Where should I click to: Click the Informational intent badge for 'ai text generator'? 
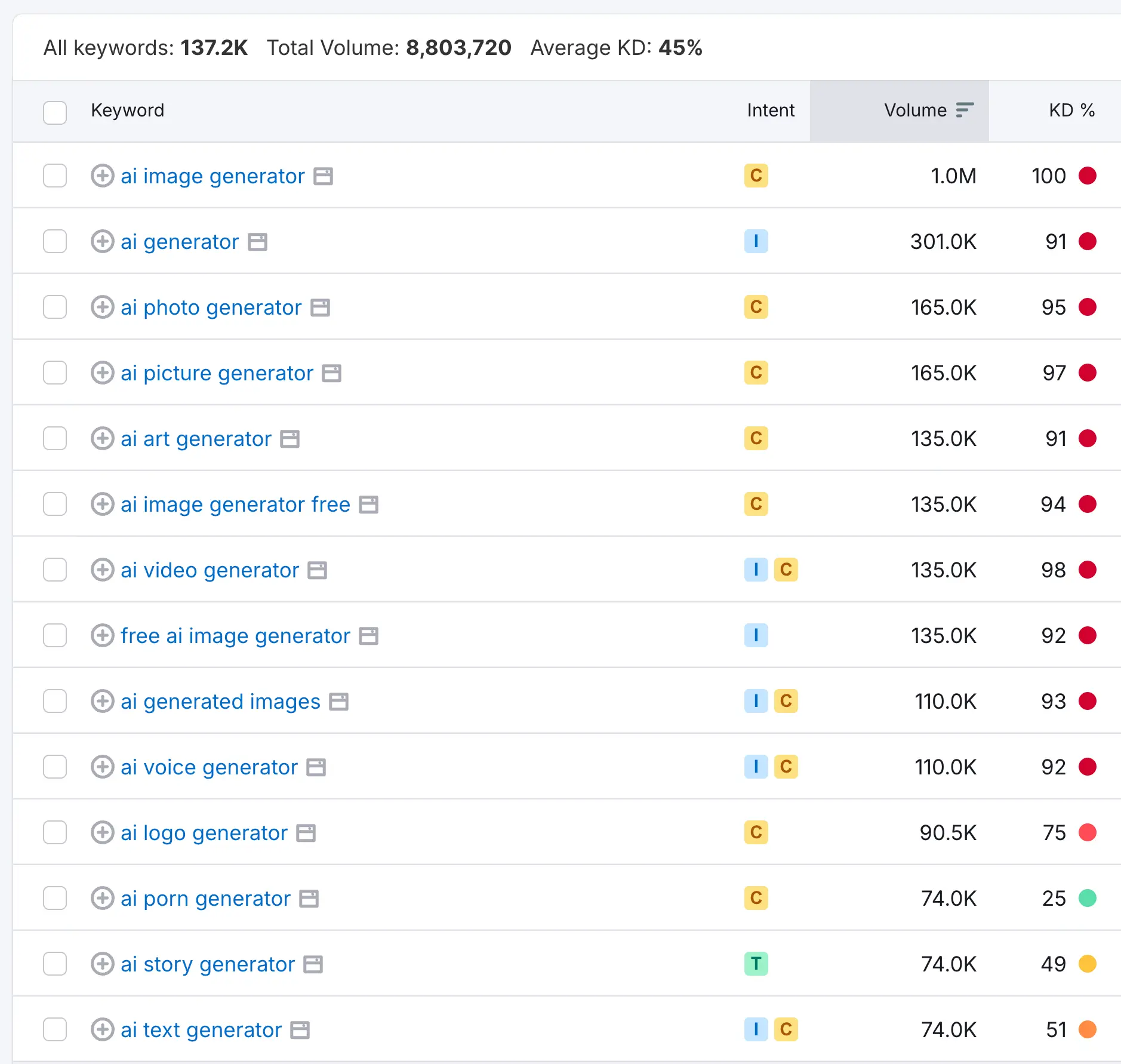756,1029
